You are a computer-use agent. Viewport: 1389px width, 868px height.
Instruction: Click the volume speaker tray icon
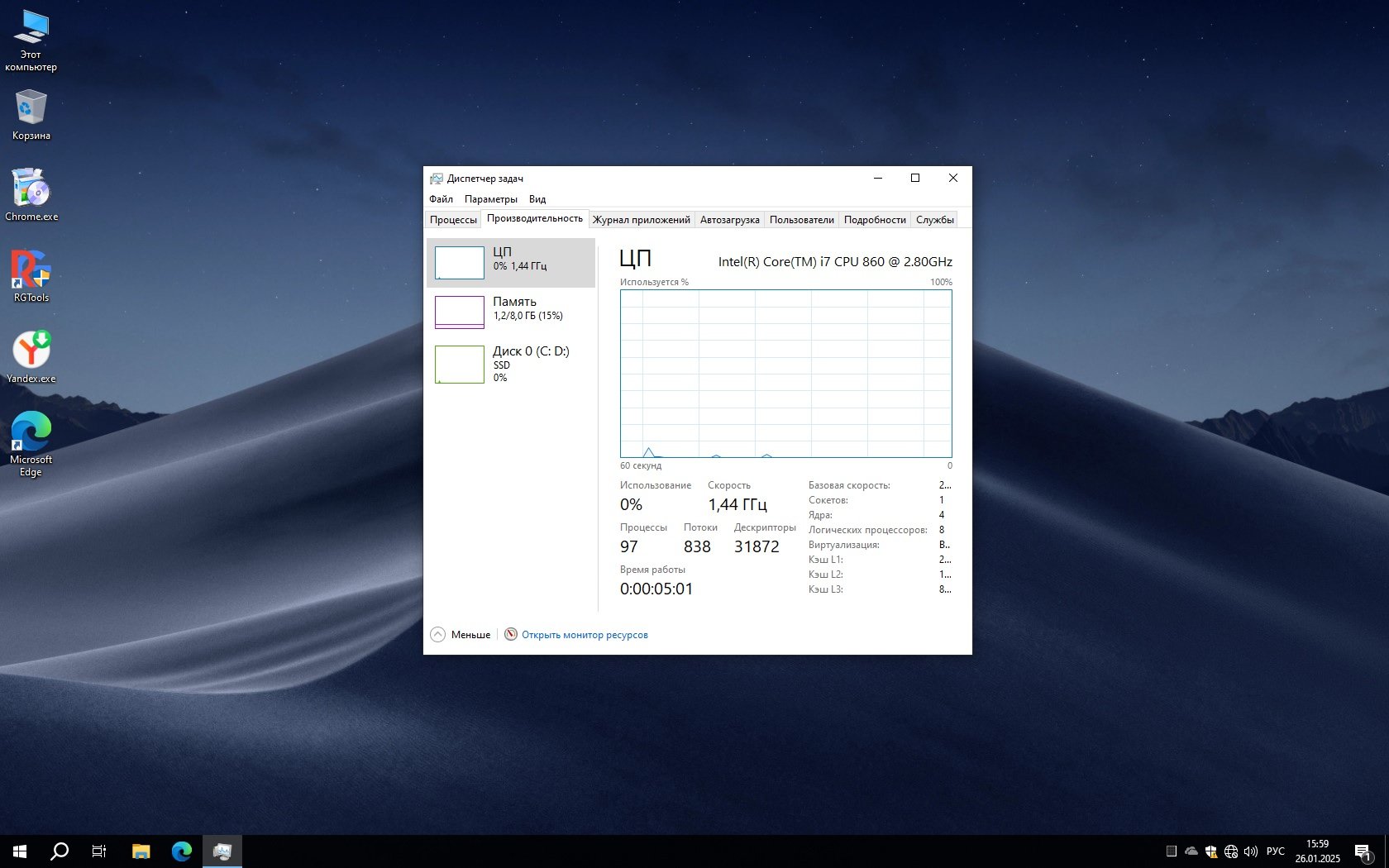[x=1251, y=851]
